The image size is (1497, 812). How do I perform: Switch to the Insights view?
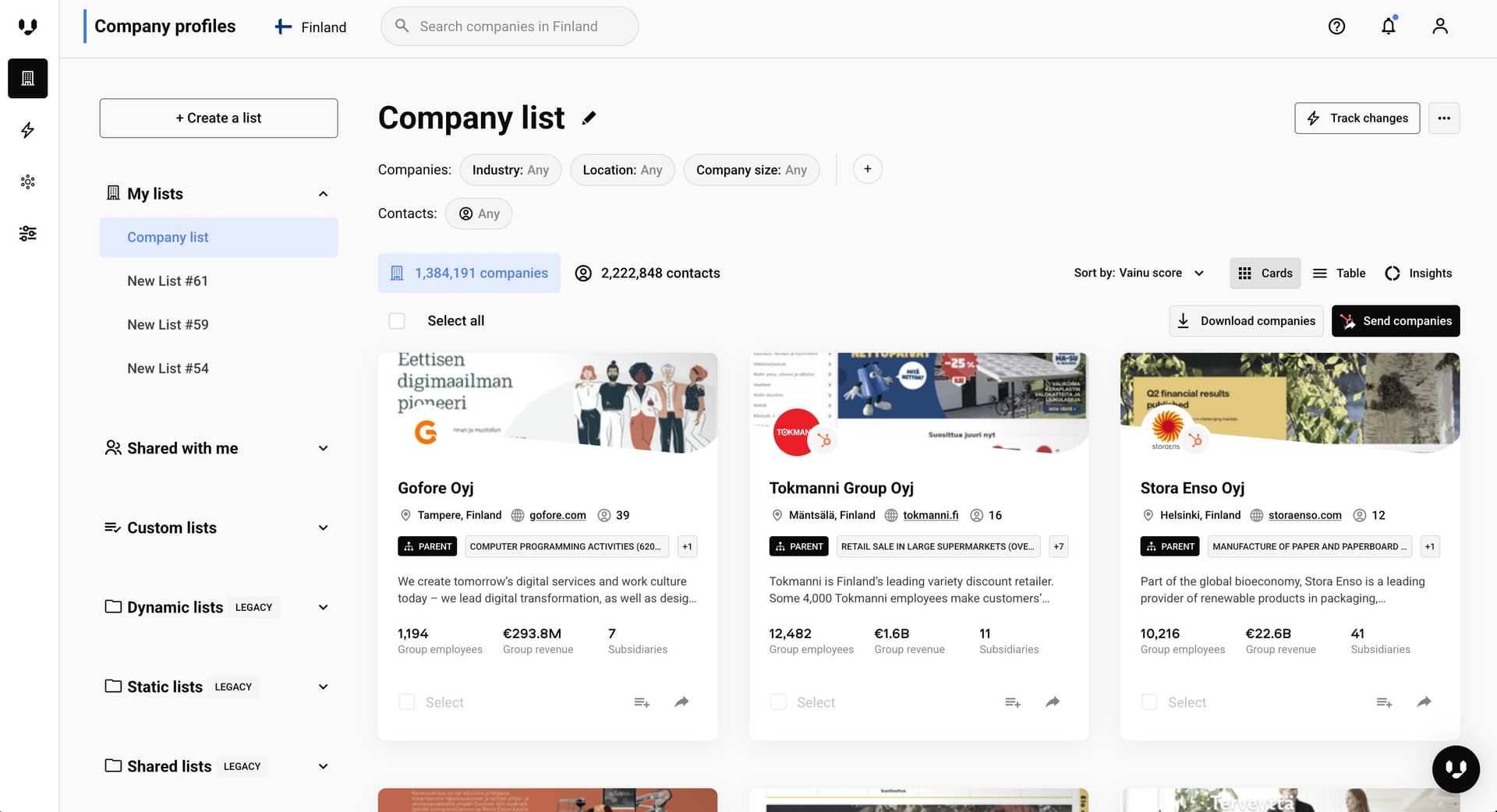tap(1418, 273)
